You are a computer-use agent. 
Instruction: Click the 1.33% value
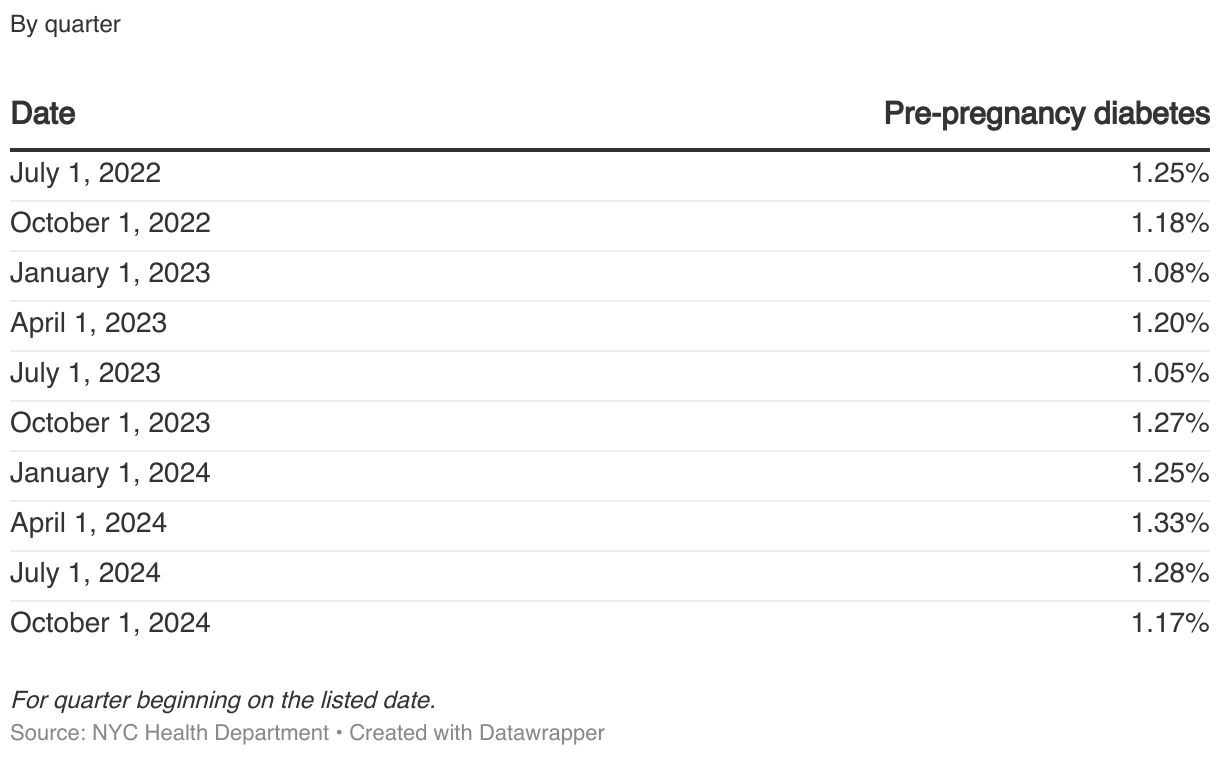point(1171,523)
